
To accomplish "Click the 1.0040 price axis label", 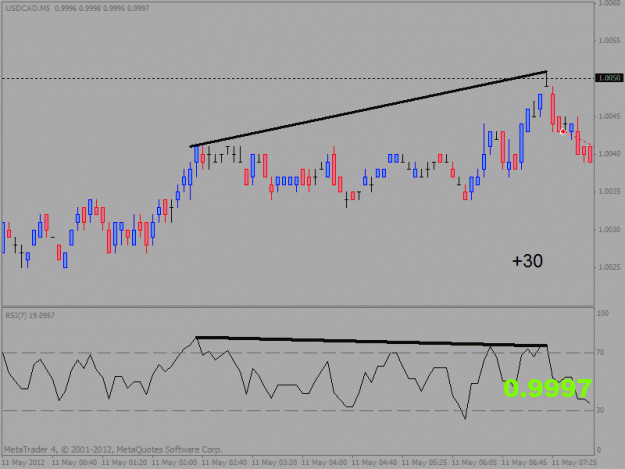I will (609, 154).
